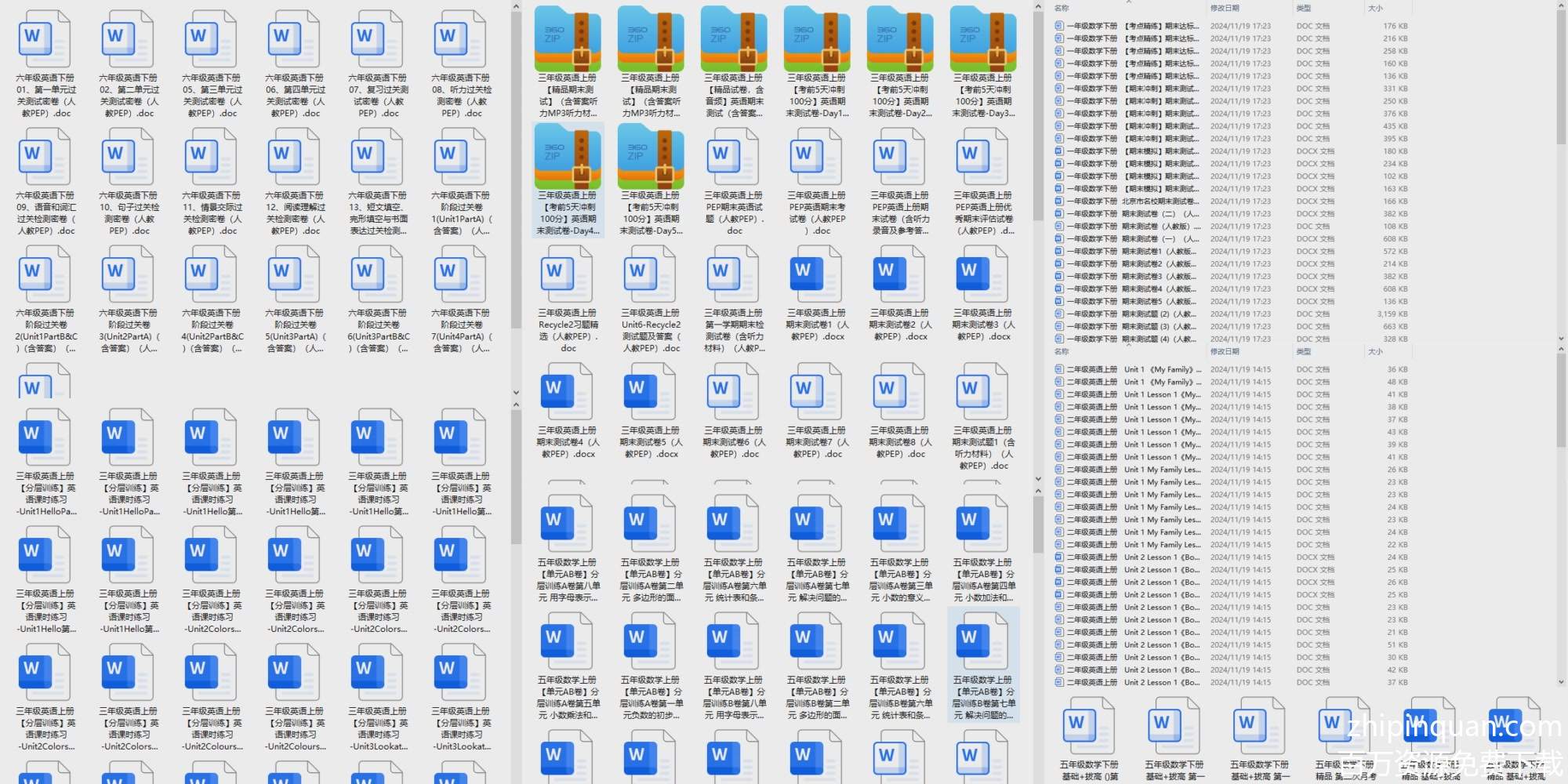This screenshot has width=1568, height=784.
Task: Sort lower file list by 大小 column
Action: 1375,351
